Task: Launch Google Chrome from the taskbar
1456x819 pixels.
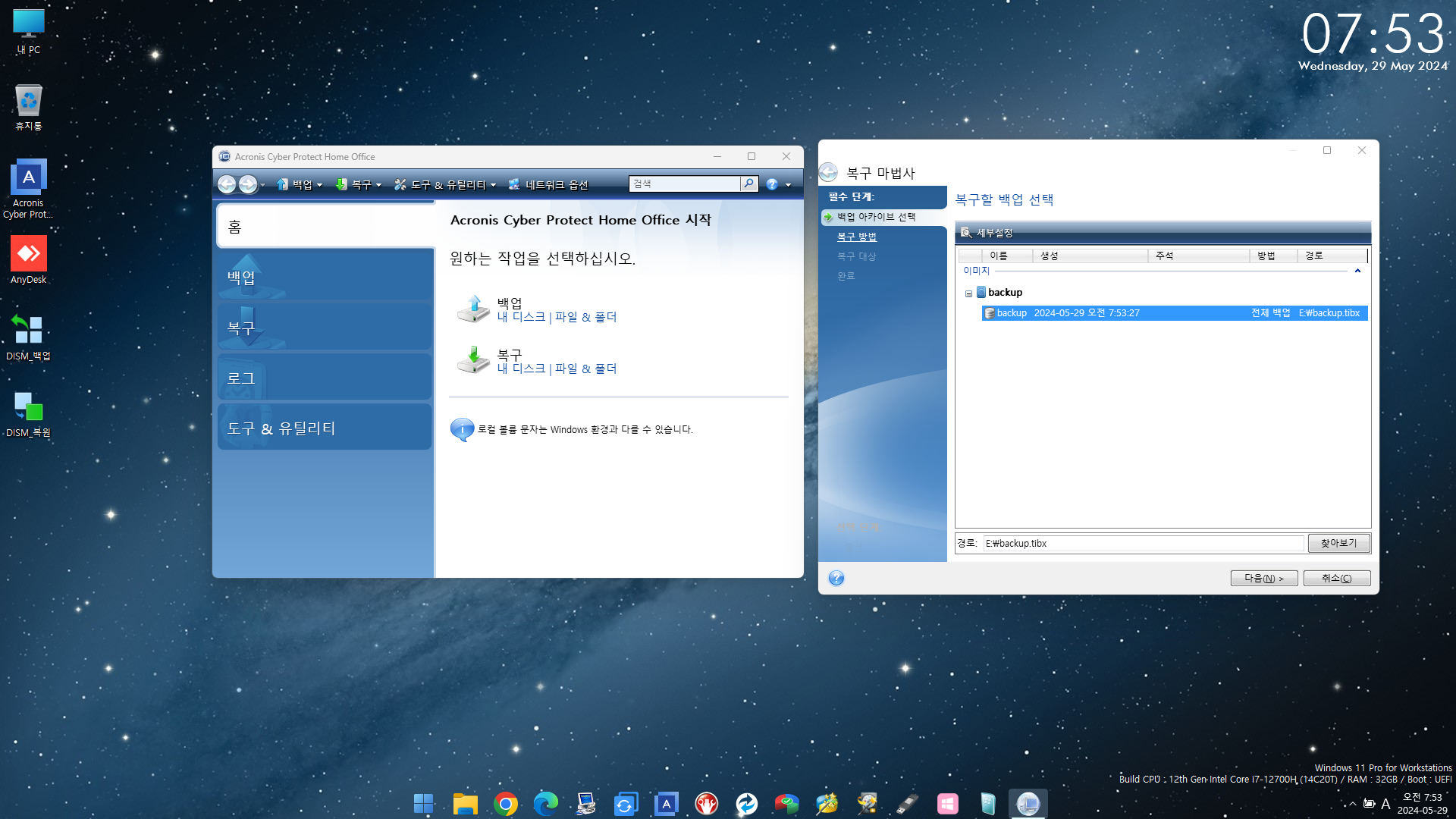Action: coord(505,804)
